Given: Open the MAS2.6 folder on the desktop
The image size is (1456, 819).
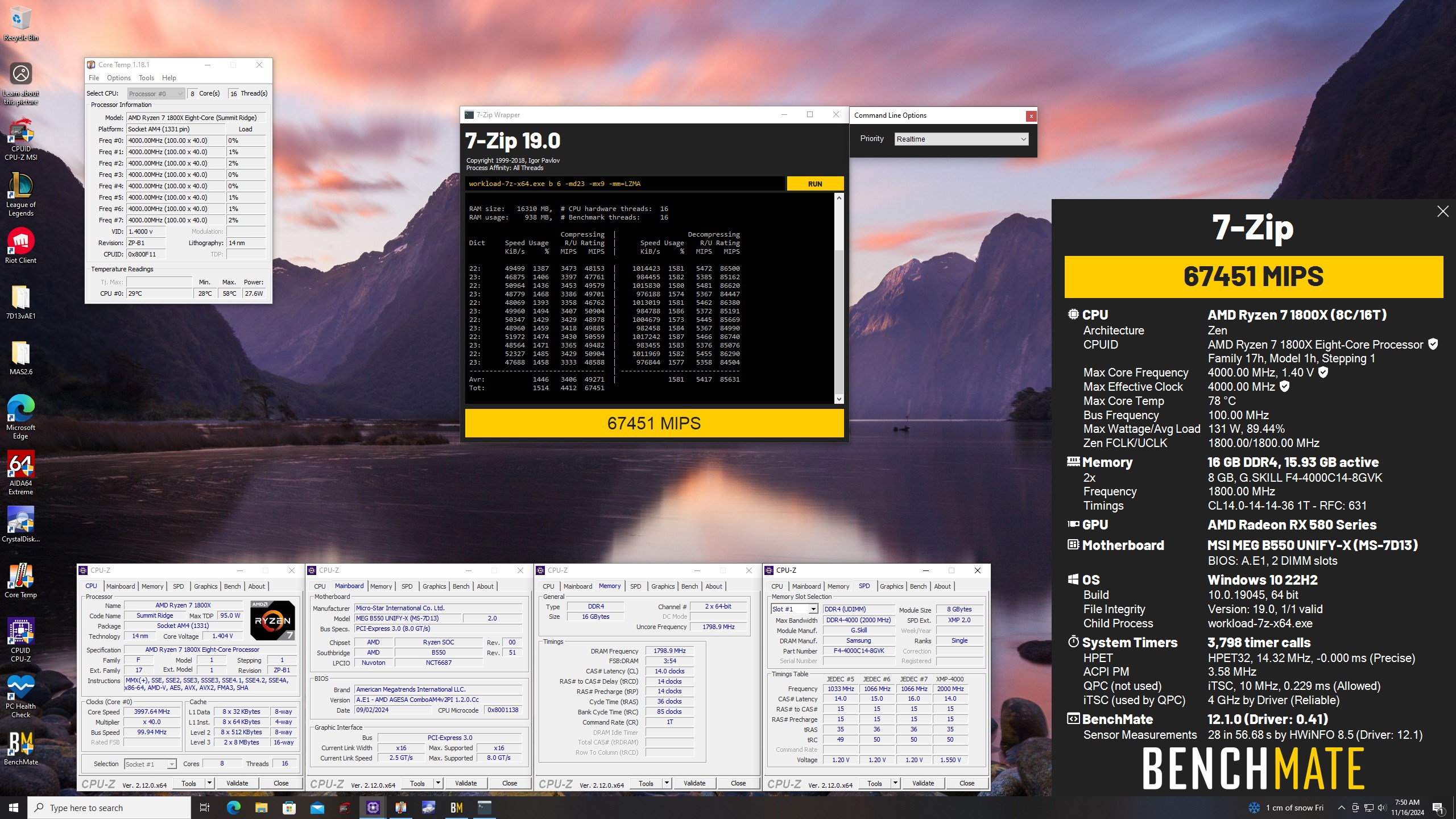Looking at the screenshot, I should (x=21, y=358).
